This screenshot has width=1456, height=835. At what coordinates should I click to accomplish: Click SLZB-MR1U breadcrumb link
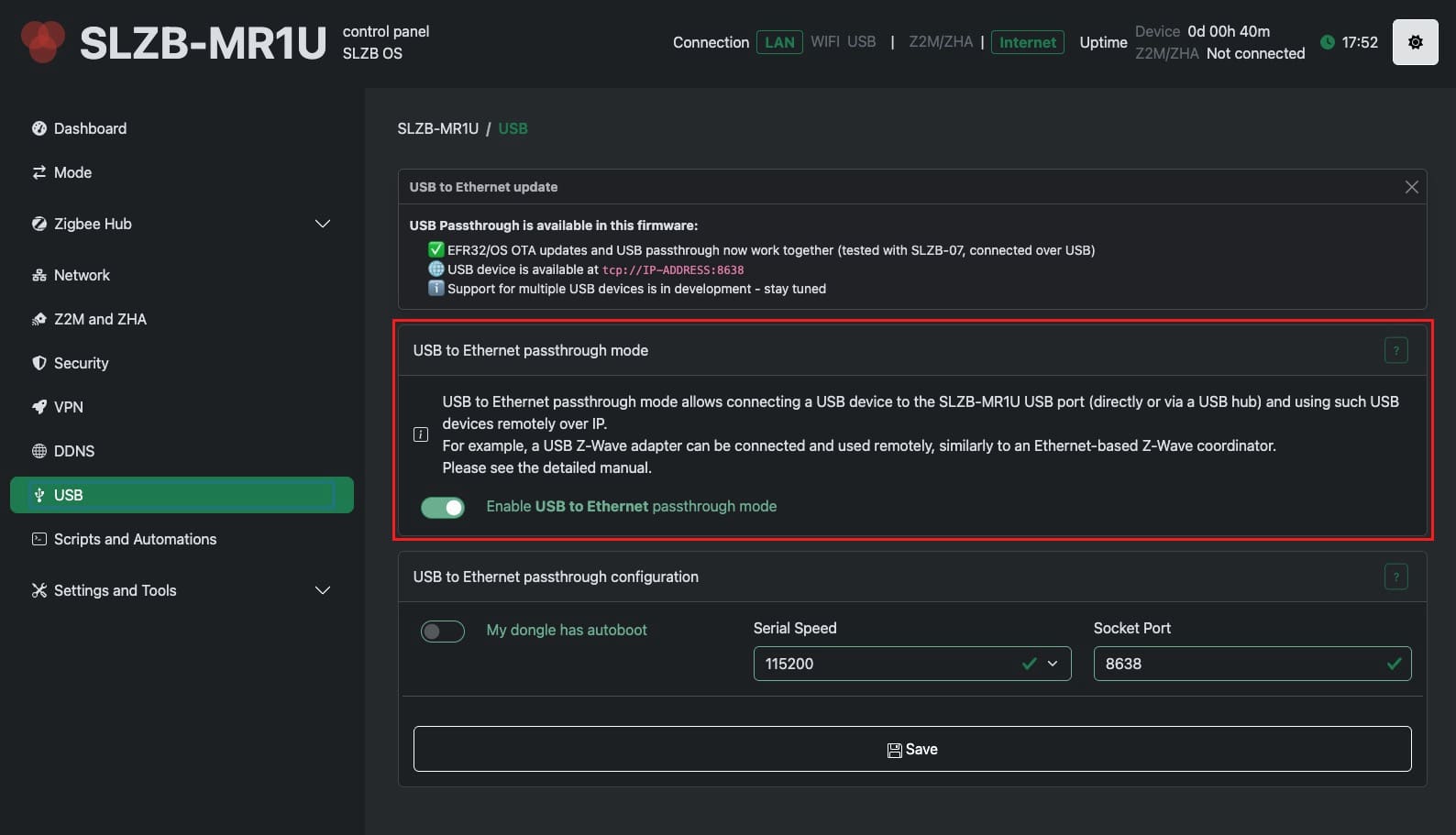pyautogui.click(x=437, y=128)
